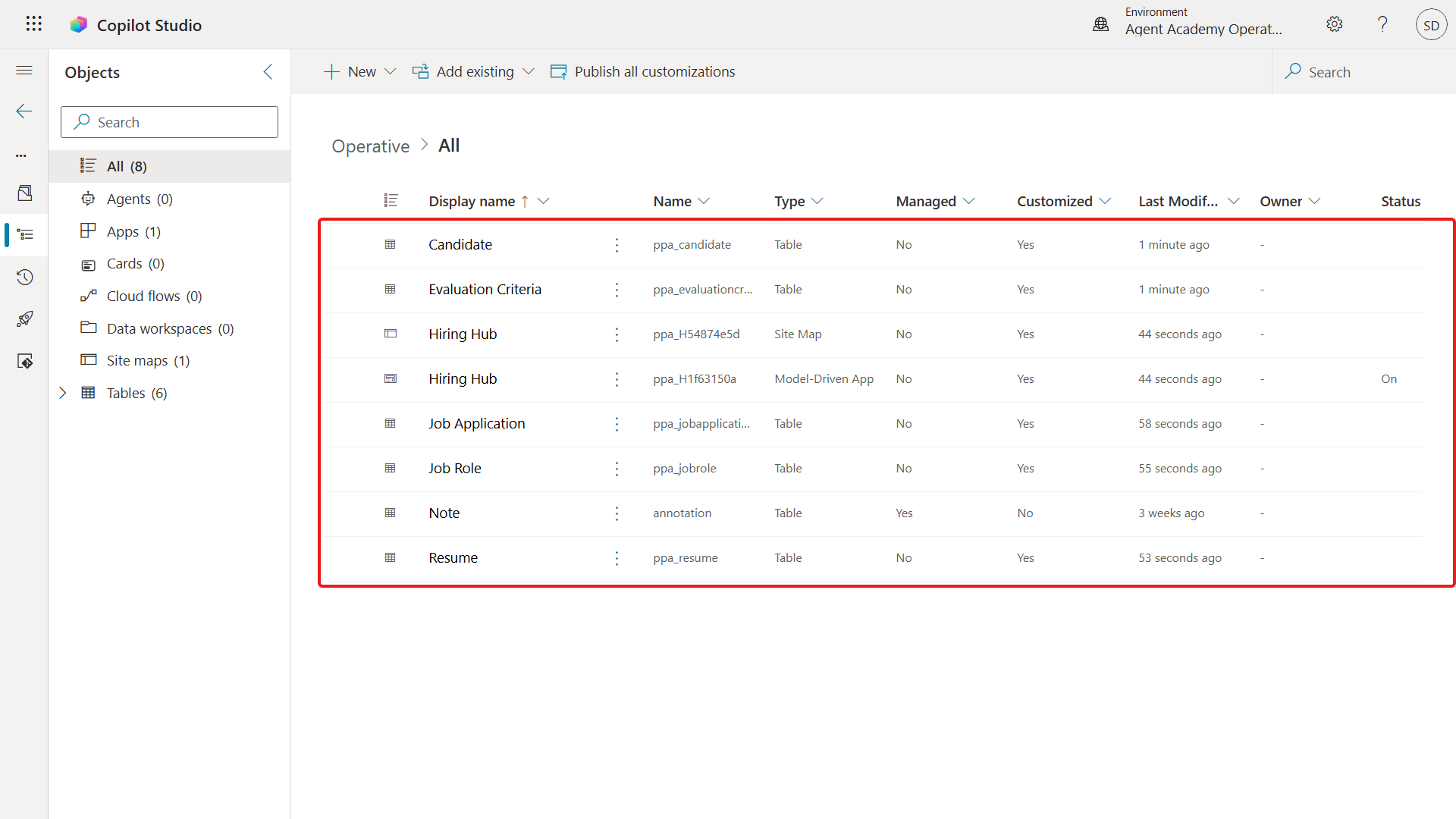Open more options for Hiring Hub Site Map

click(x=617, y=334)
